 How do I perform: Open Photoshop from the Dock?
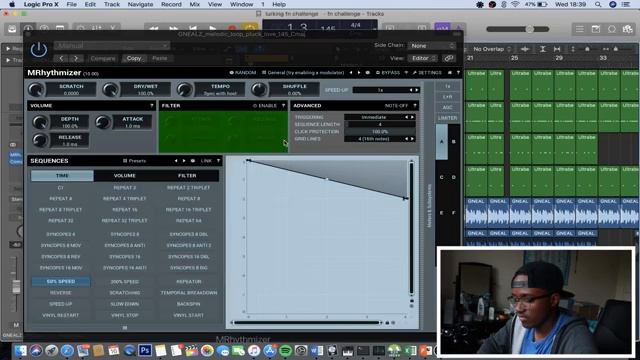tap(144, 350)
